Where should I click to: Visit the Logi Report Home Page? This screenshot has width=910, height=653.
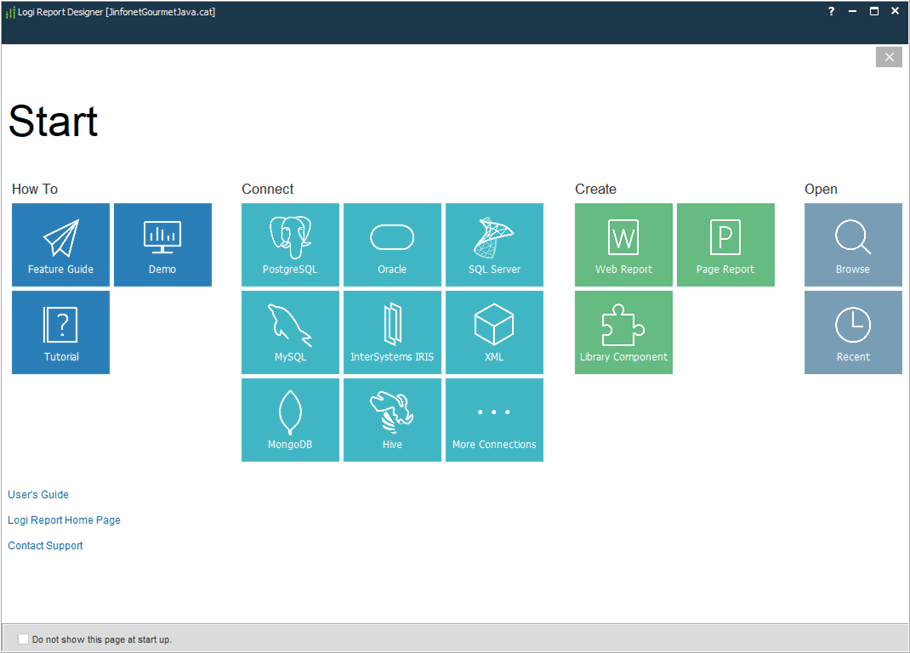click(63, 520)
